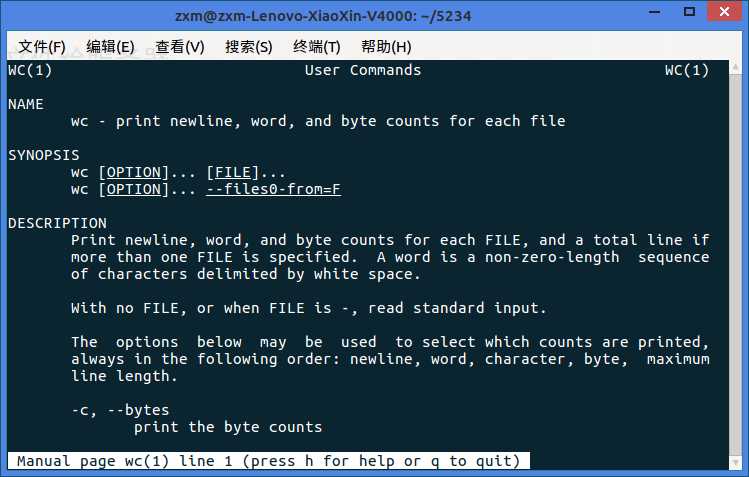The image size is (749, 477).
Task: Open the 搜索(S) menu
Action: pyautogui.click(x=248, y=47)
